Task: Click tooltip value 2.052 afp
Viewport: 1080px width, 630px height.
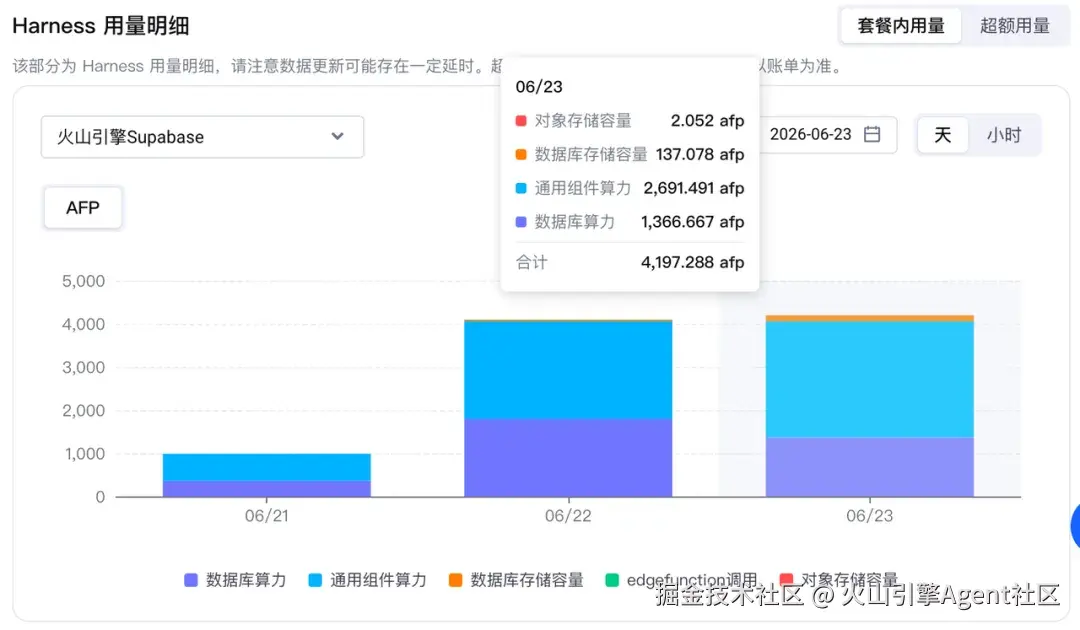Action: click(x=707, y=120)
